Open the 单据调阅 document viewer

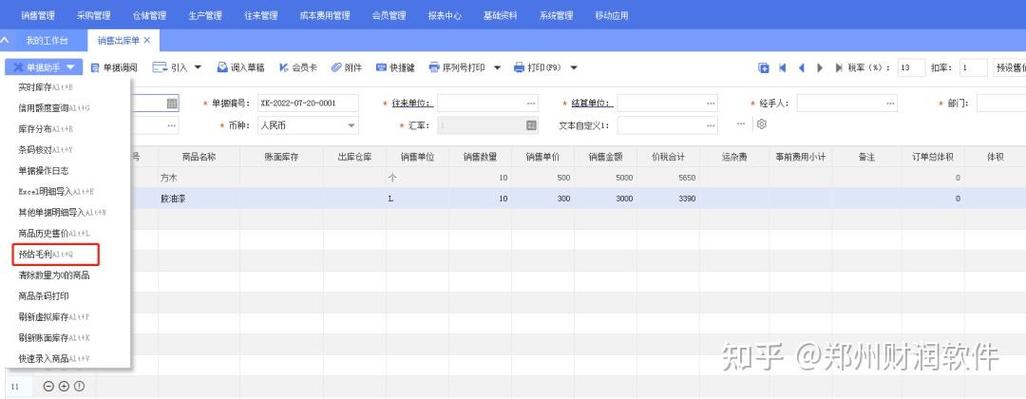[x=114, y=67]
